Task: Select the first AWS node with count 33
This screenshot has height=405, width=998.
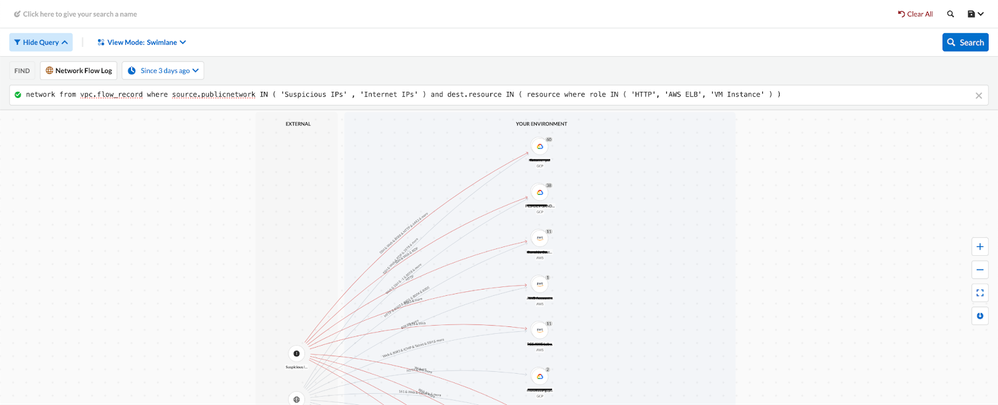Action: (540, 238)
